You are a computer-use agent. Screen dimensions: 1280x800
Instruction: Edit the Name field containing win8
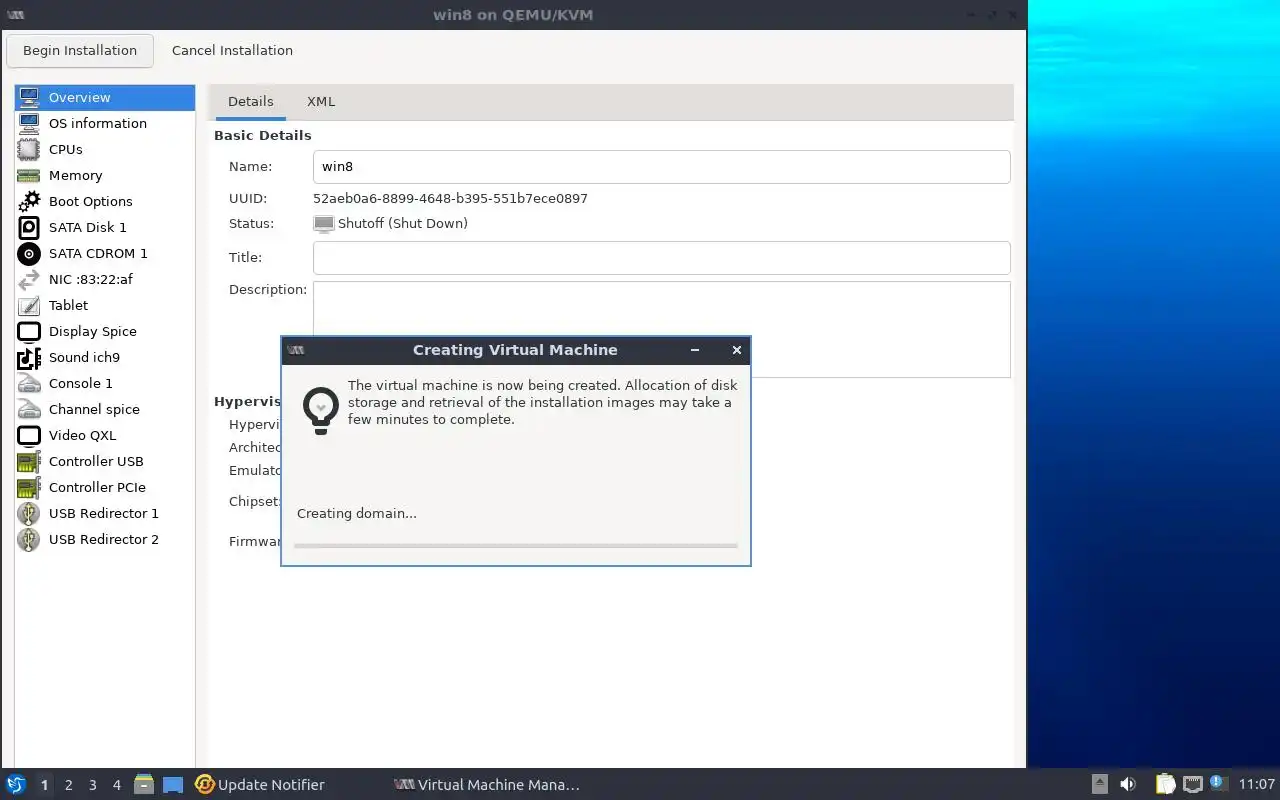pos(661,167)
